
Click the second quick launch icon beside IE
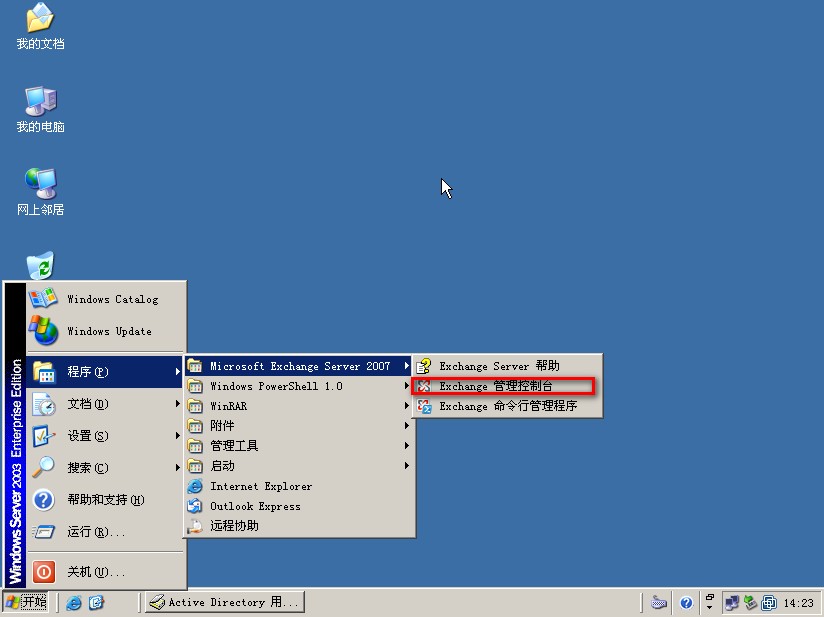coord(96,602)
